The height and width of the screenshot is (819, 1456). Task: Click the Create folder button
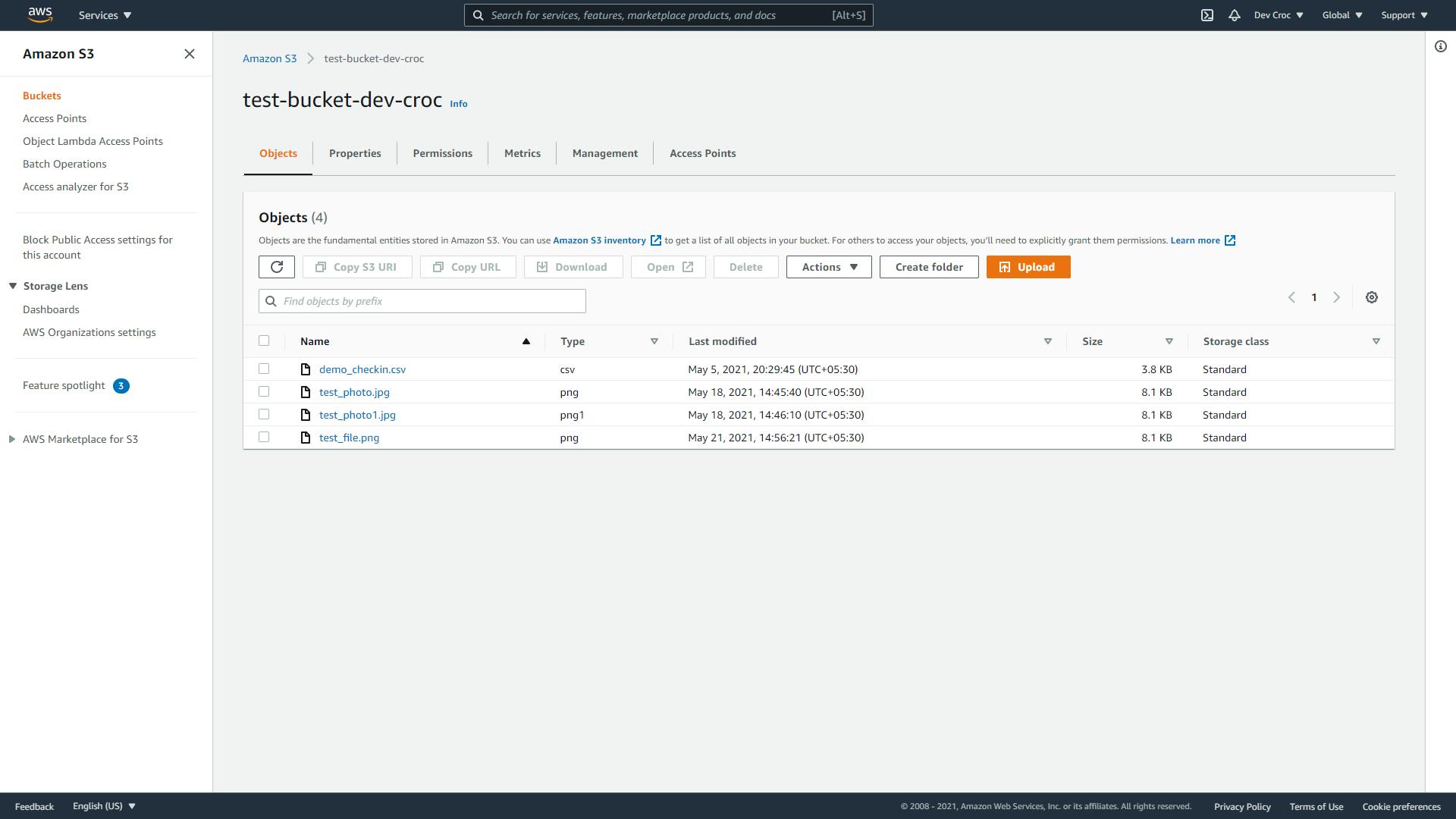929,267
